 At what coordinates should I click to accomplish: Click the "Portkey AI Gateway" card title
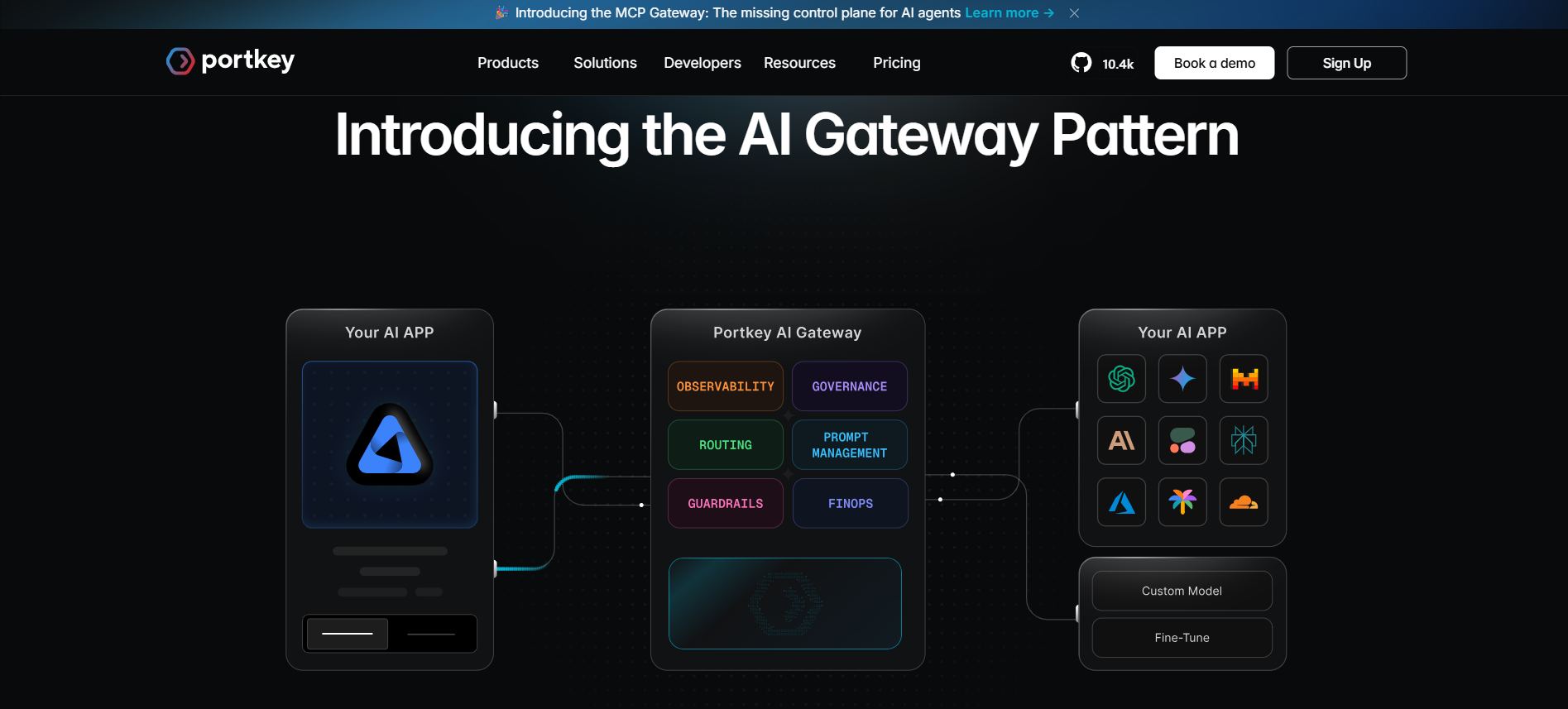pyautogui.click(x=788, y=333)
